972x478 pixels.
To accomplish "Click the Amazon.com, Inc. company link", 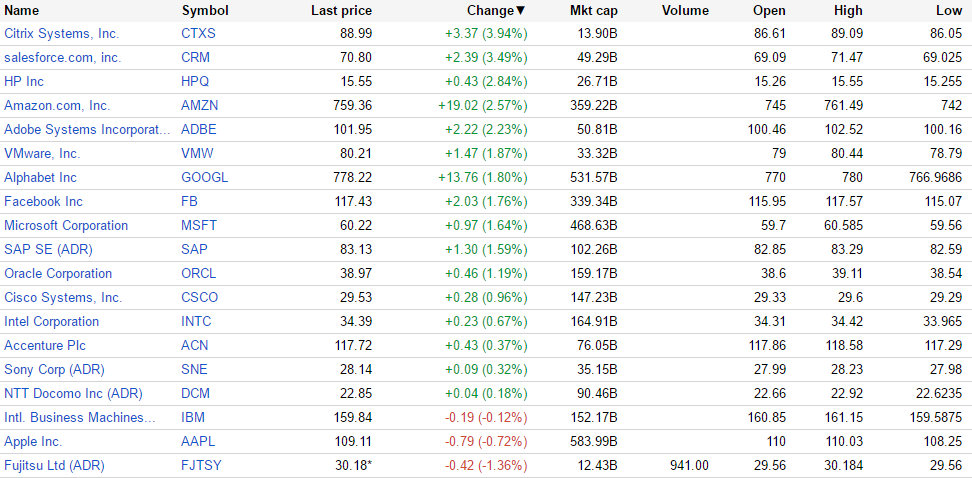I will tap(57, 106).
